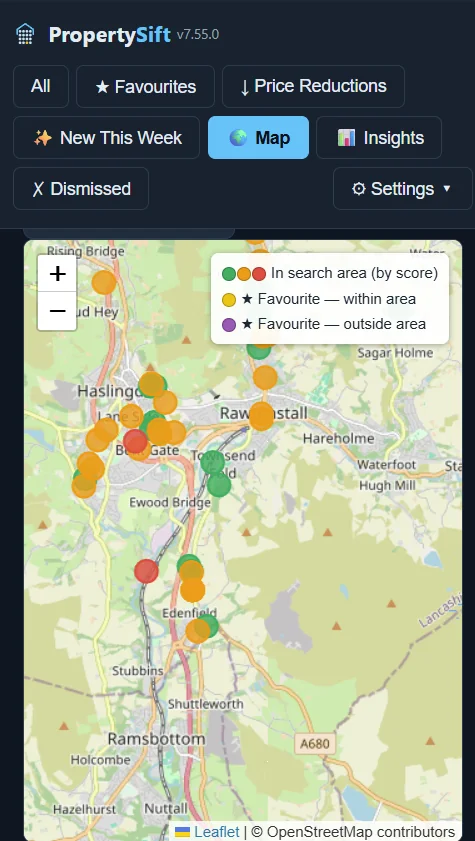Click the Ramsbottom town label
475x841 pixels.
pyautogui.click(x=157, y=739)
